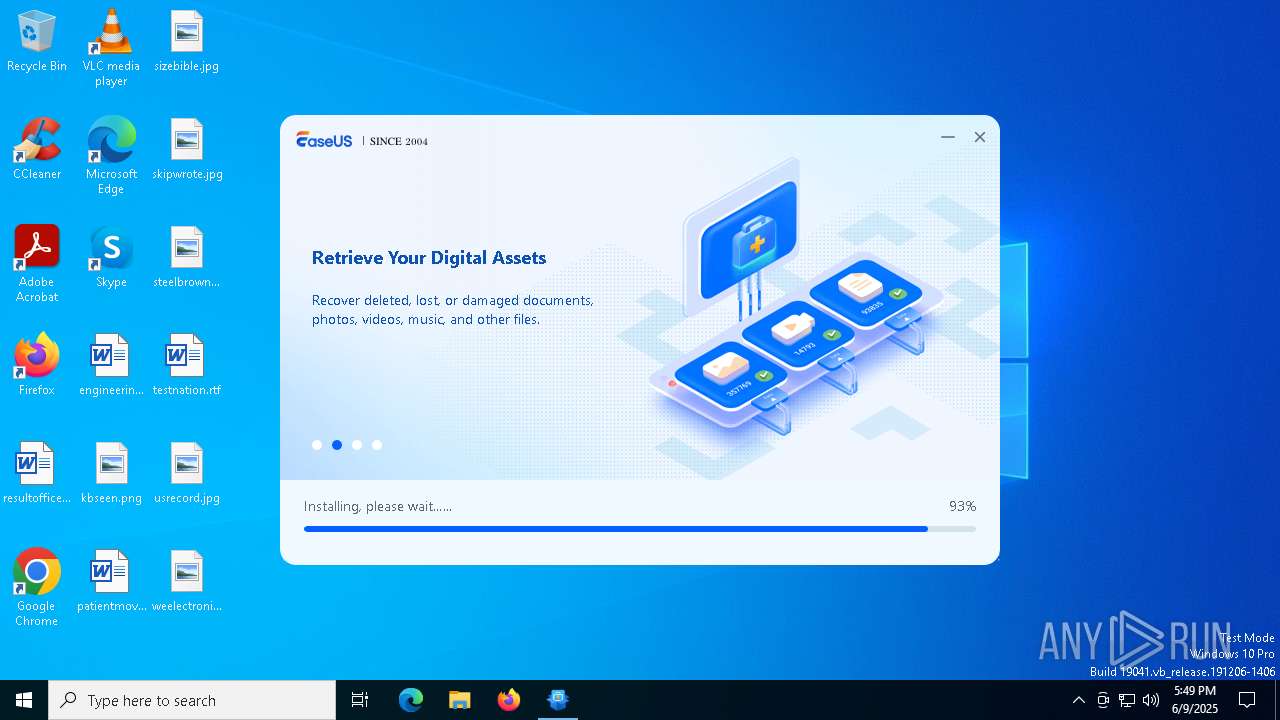Click the taskbar search box
The image size is (1280, 720).
192,700
